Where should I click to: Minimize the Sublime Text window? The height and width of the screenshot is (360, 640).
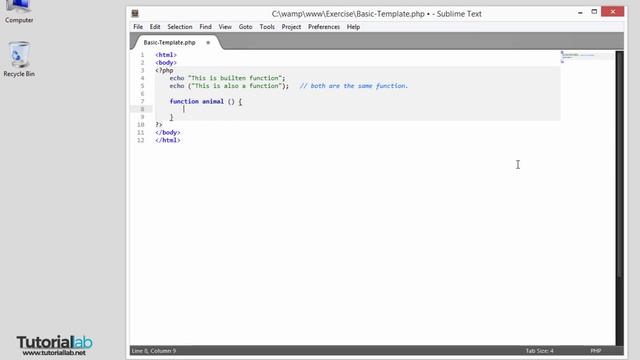click(580, 12)
